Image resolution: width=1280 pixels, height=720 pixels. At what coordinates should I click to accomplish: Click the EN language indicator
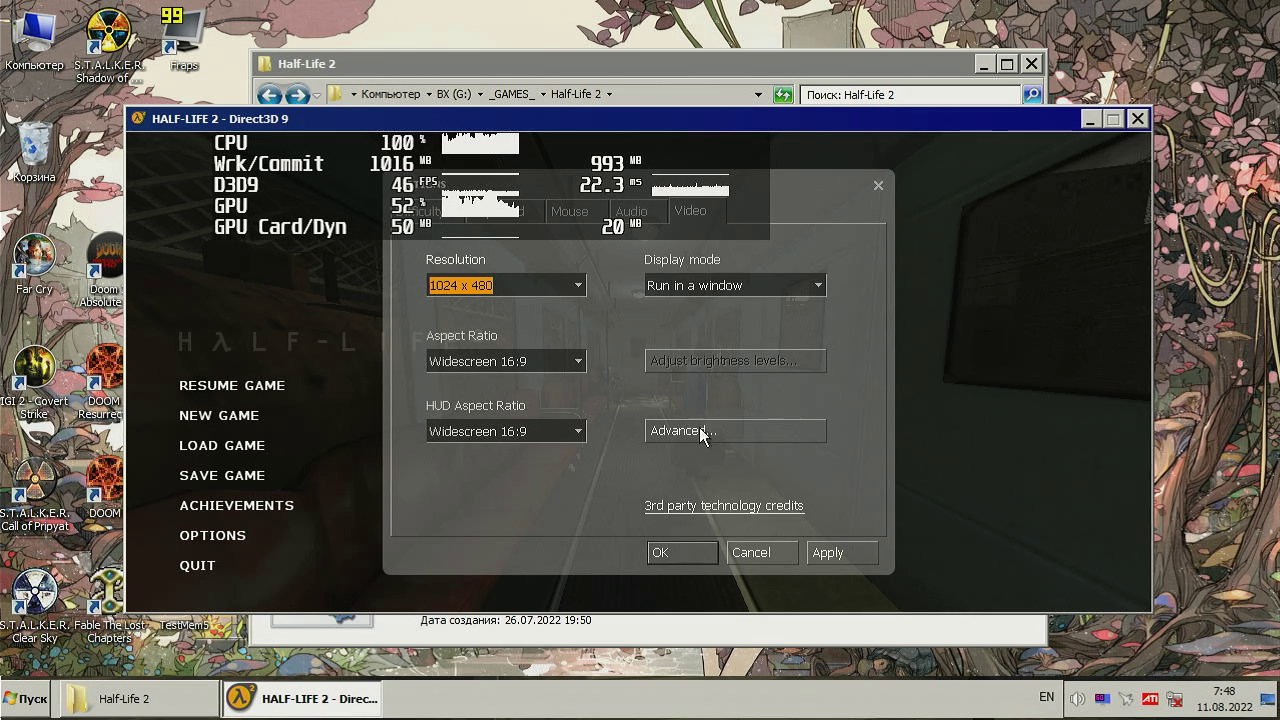tap(1046, 697)
